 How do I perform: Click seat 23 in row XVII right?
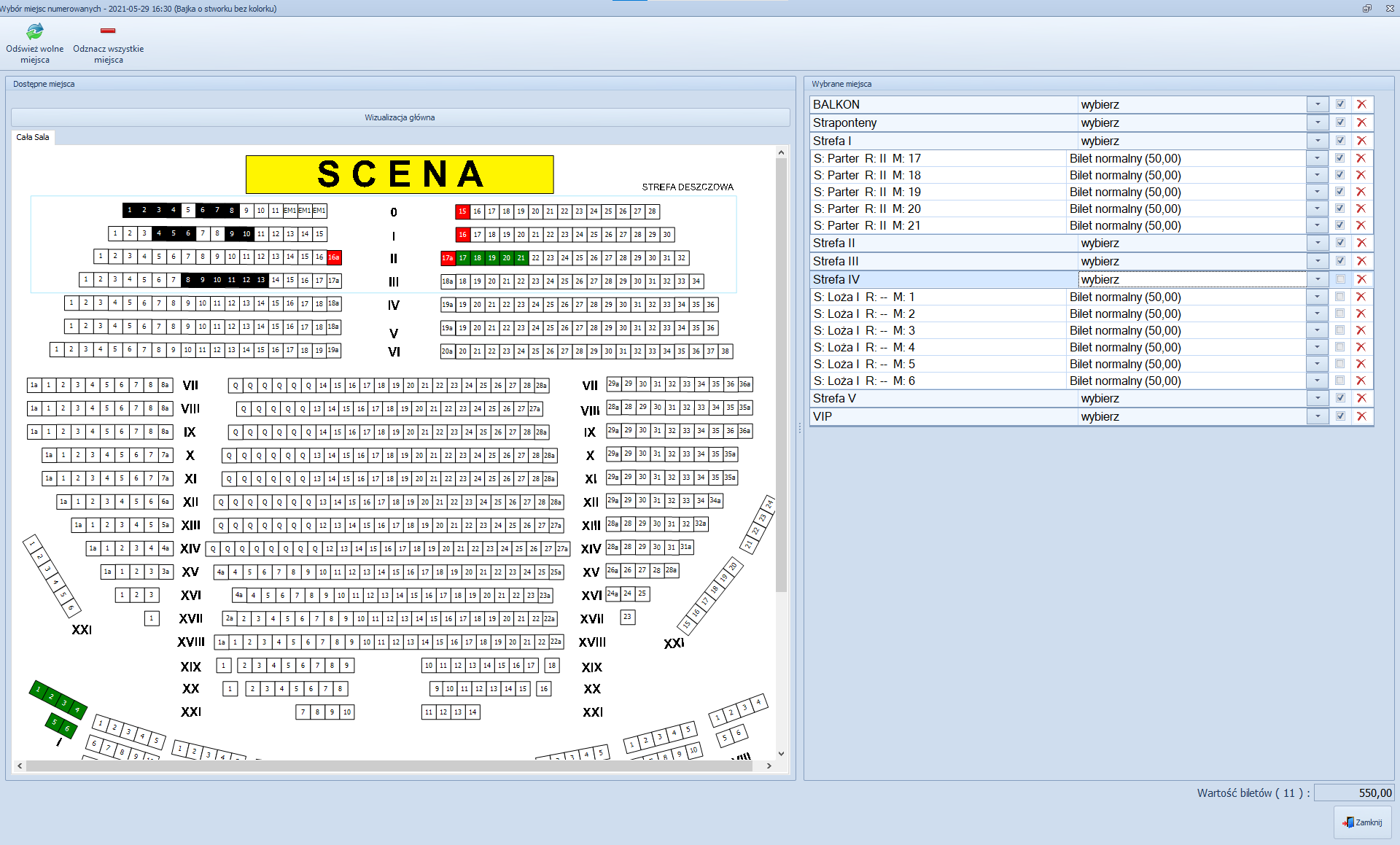pyautogui.click(x=627, y=617)
